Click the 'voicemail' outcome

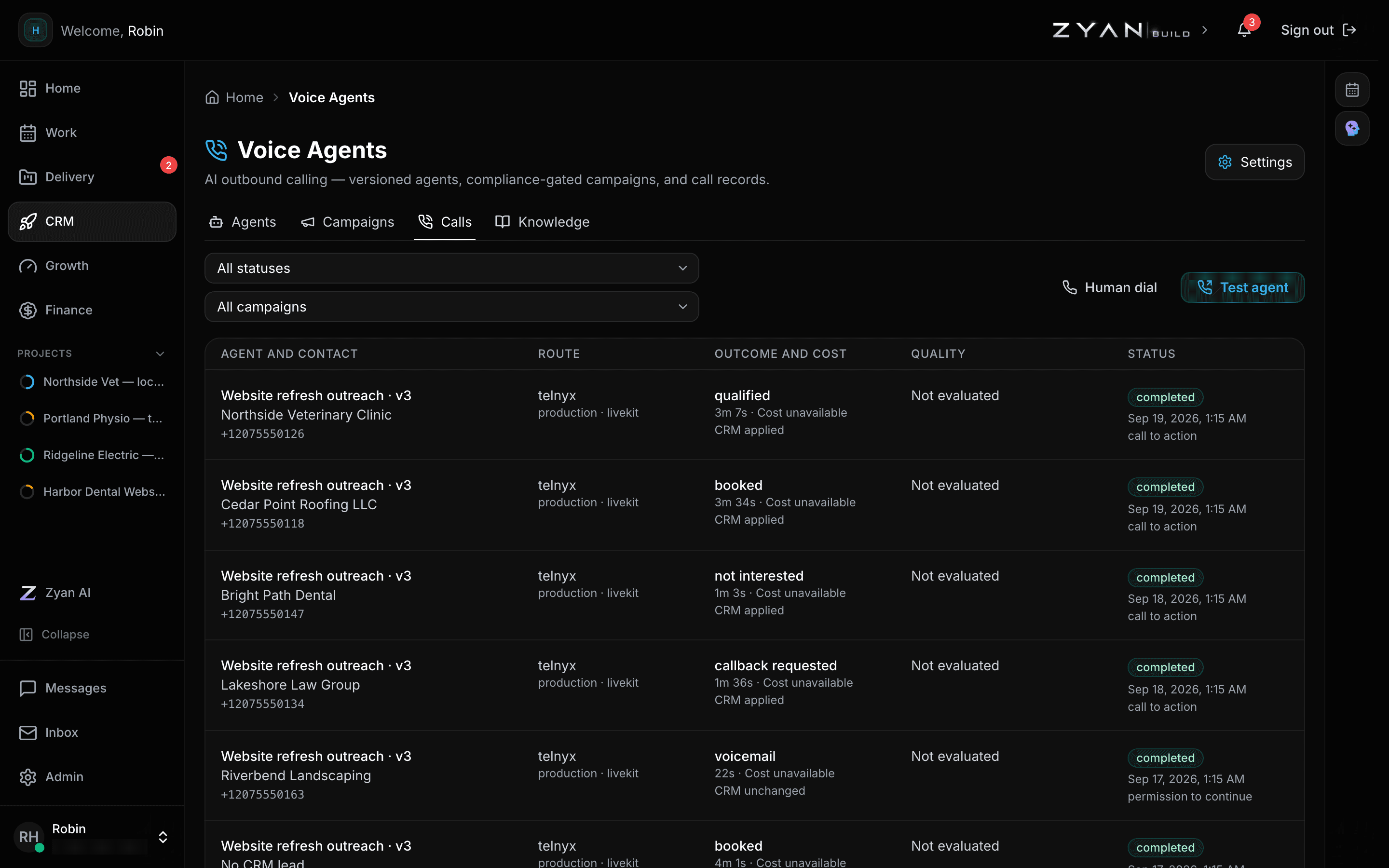tap(745, 756)
